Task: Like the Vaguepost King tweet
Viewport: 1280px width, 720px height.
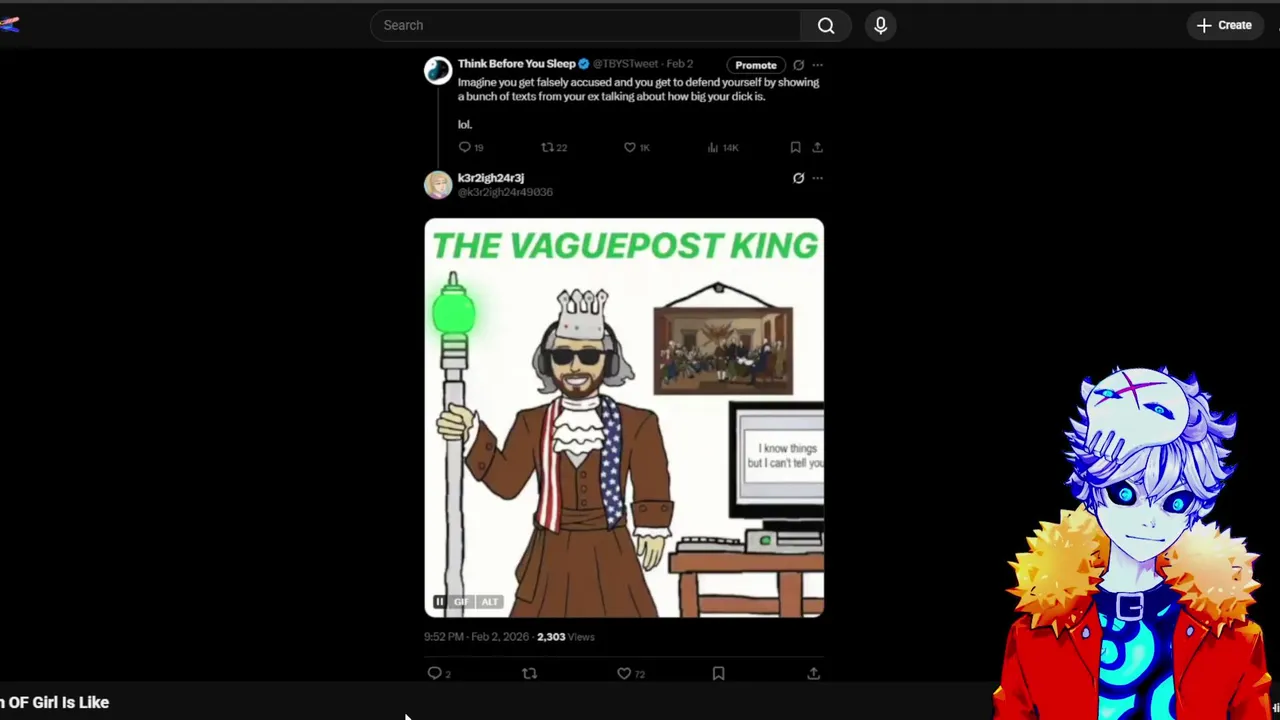Action: 624,673
